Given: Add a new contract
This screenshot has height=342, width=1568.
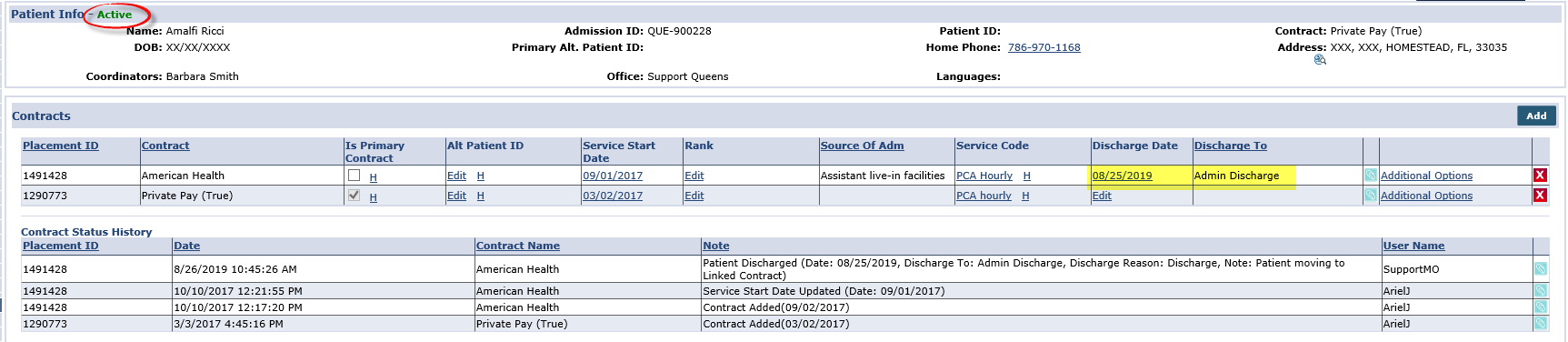Looking at the screenshot, I should point(1536,116).
